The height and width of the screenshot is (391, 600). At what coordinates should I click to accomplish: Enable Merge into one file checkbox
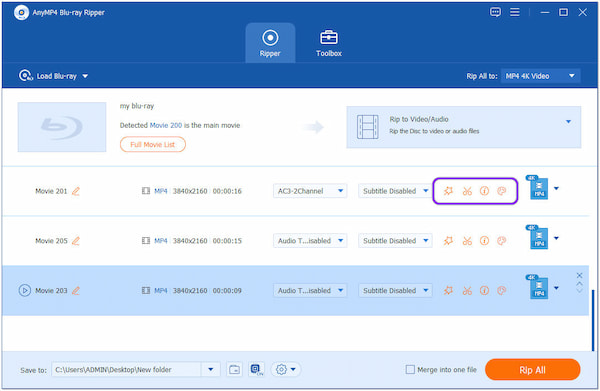coord(410,370)
